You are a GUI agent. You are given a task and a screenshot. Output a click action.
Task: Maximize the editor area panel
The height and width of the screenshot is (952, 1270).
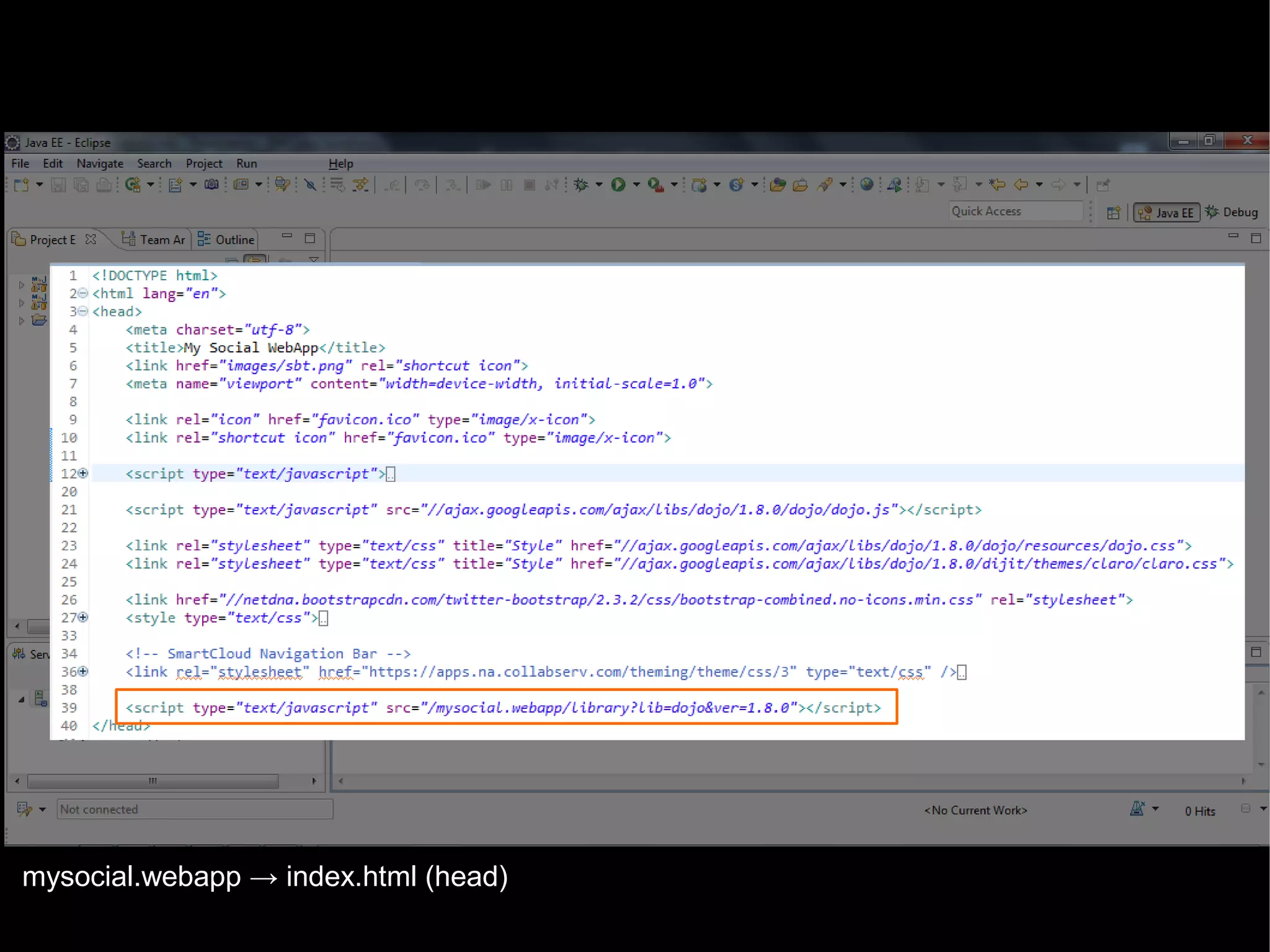pyautogui.click(x=1256, y=238)
